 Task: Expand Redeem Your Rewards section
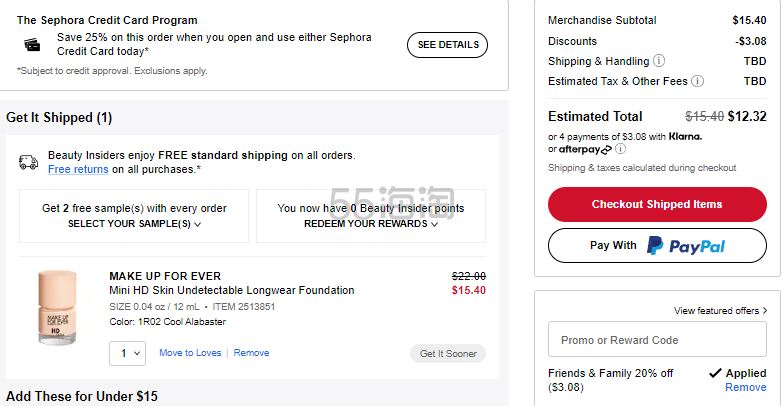370,224
